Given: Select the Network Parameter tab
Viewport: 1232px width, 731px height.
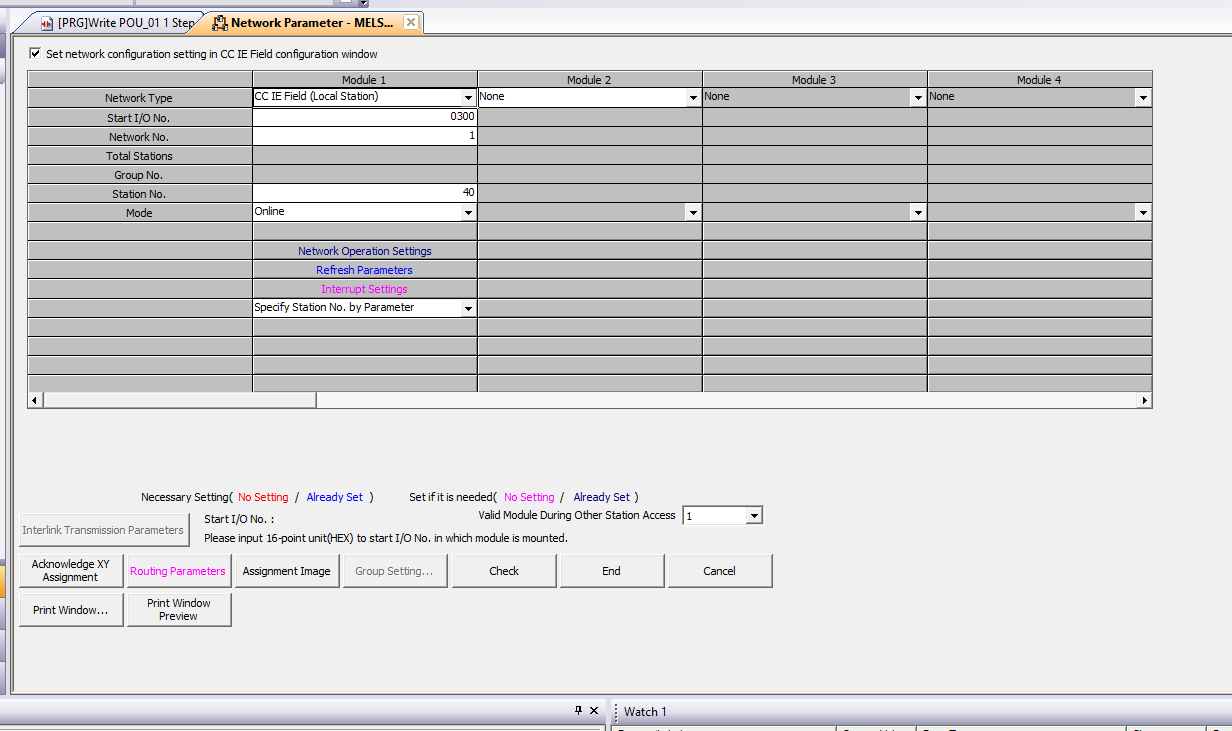Looking at the screenshot, I should coord(310,23).
